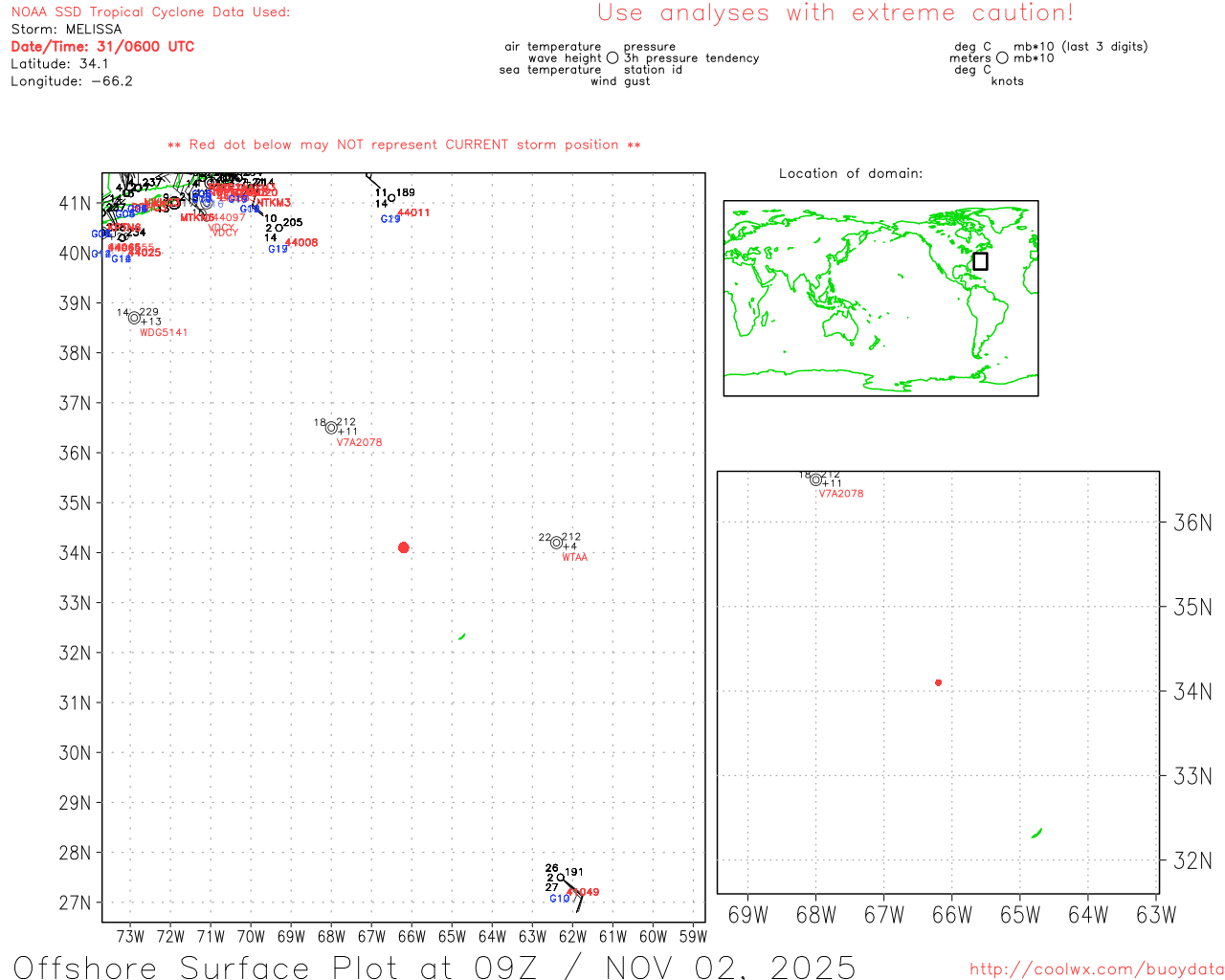Click the blue 'G10' label near 41049
The height and width of the screenshot is (980, 1225).
[560, 899]
